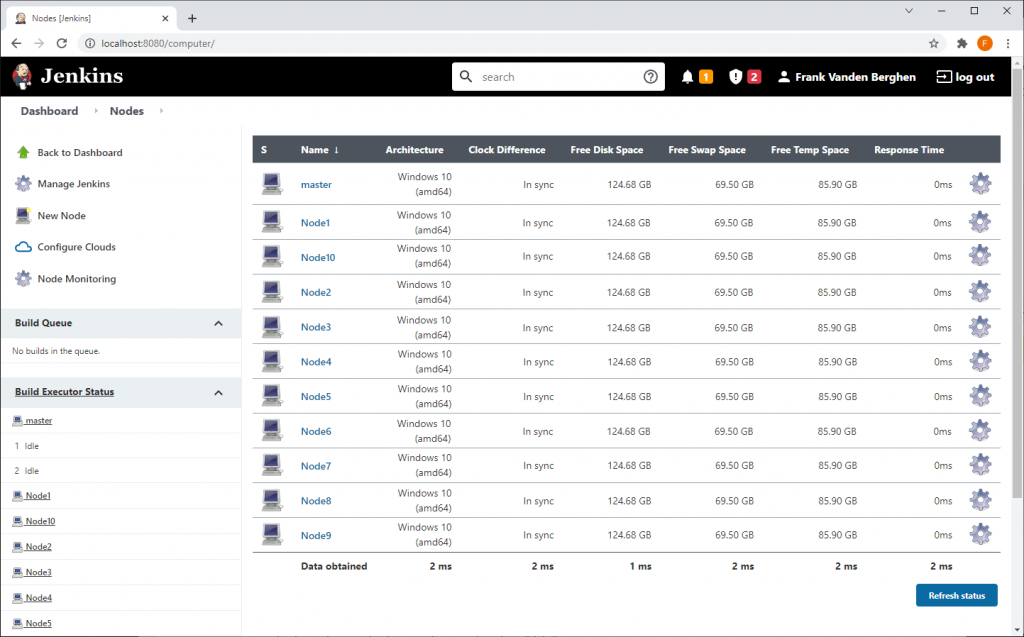The image size is (1024, 637).
Task: Expand the Dashboard breadcrumb arrow
Action: pyautogui.click(x=96, y=111)
